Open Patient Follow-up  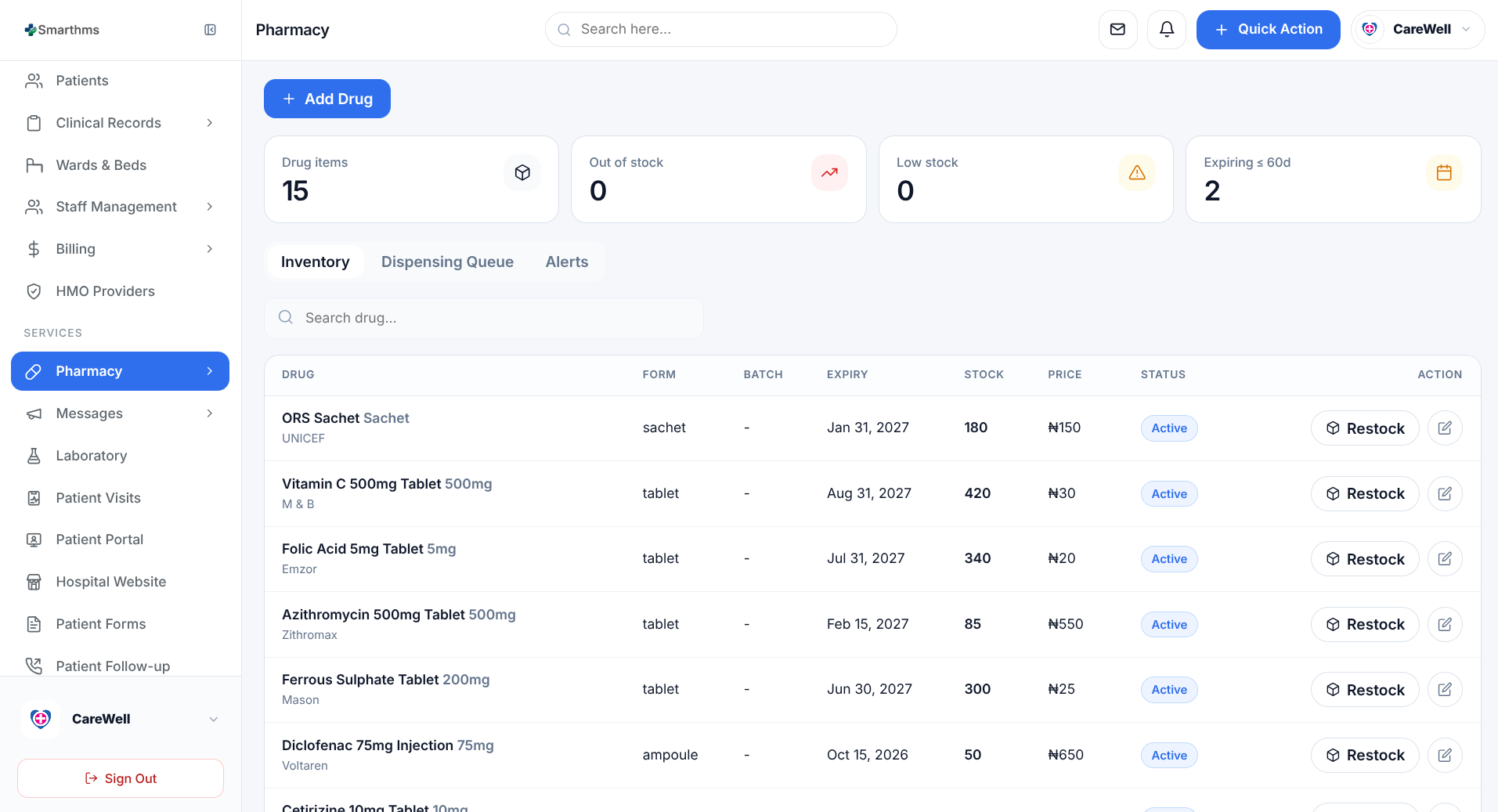tap(120, 666)
